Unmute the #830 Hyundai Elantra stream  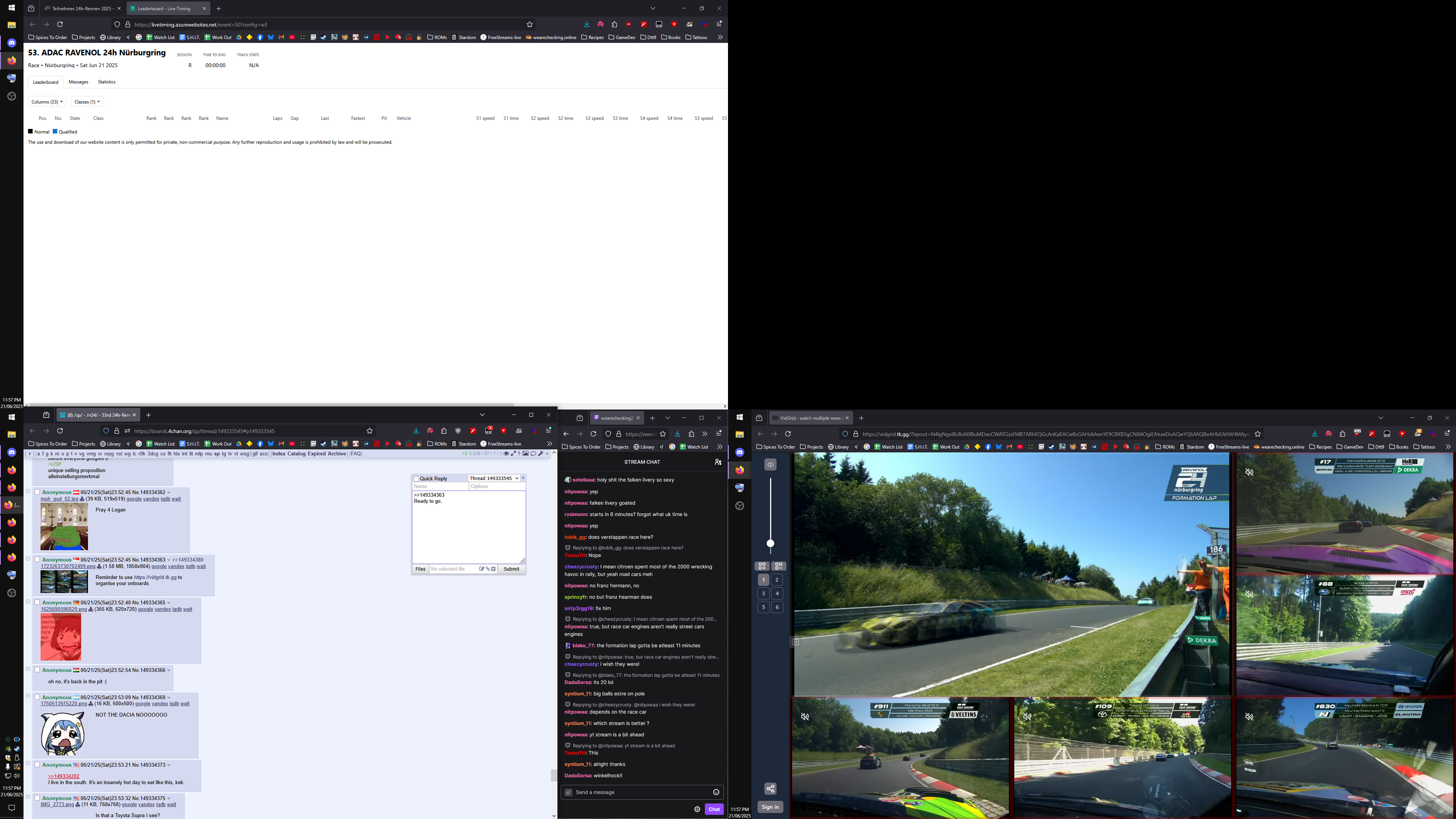click(x=1249, y=717)
